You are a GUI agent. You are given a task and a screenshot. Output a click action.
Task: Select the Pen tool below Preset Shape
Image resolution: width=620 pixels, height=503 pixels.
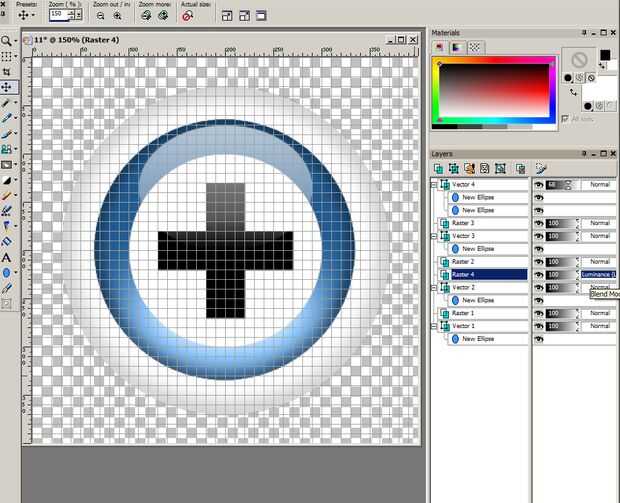tap(6, 288)
